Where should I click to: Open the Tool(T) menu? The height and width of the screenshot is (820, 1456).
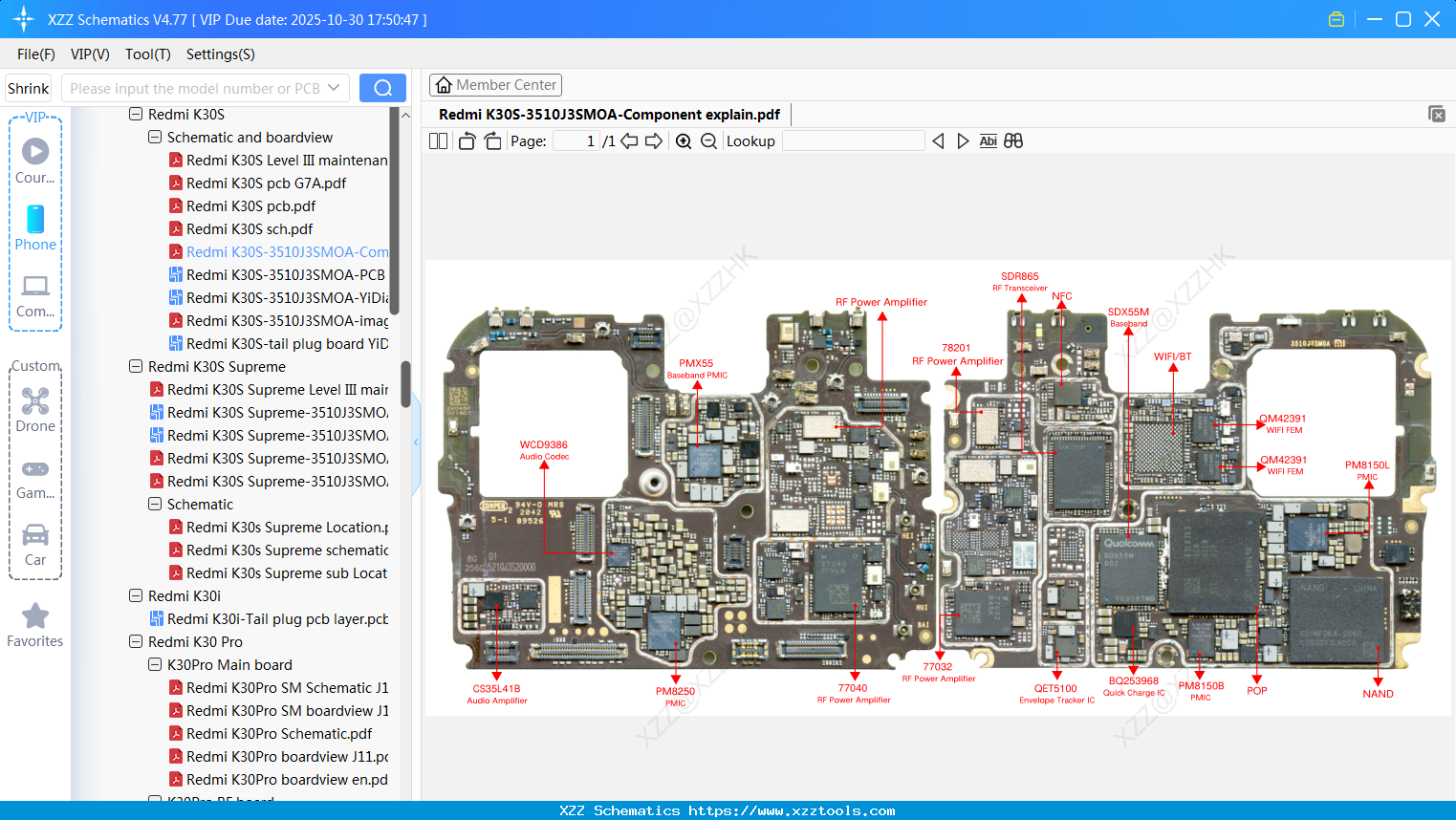pos(147,54)
